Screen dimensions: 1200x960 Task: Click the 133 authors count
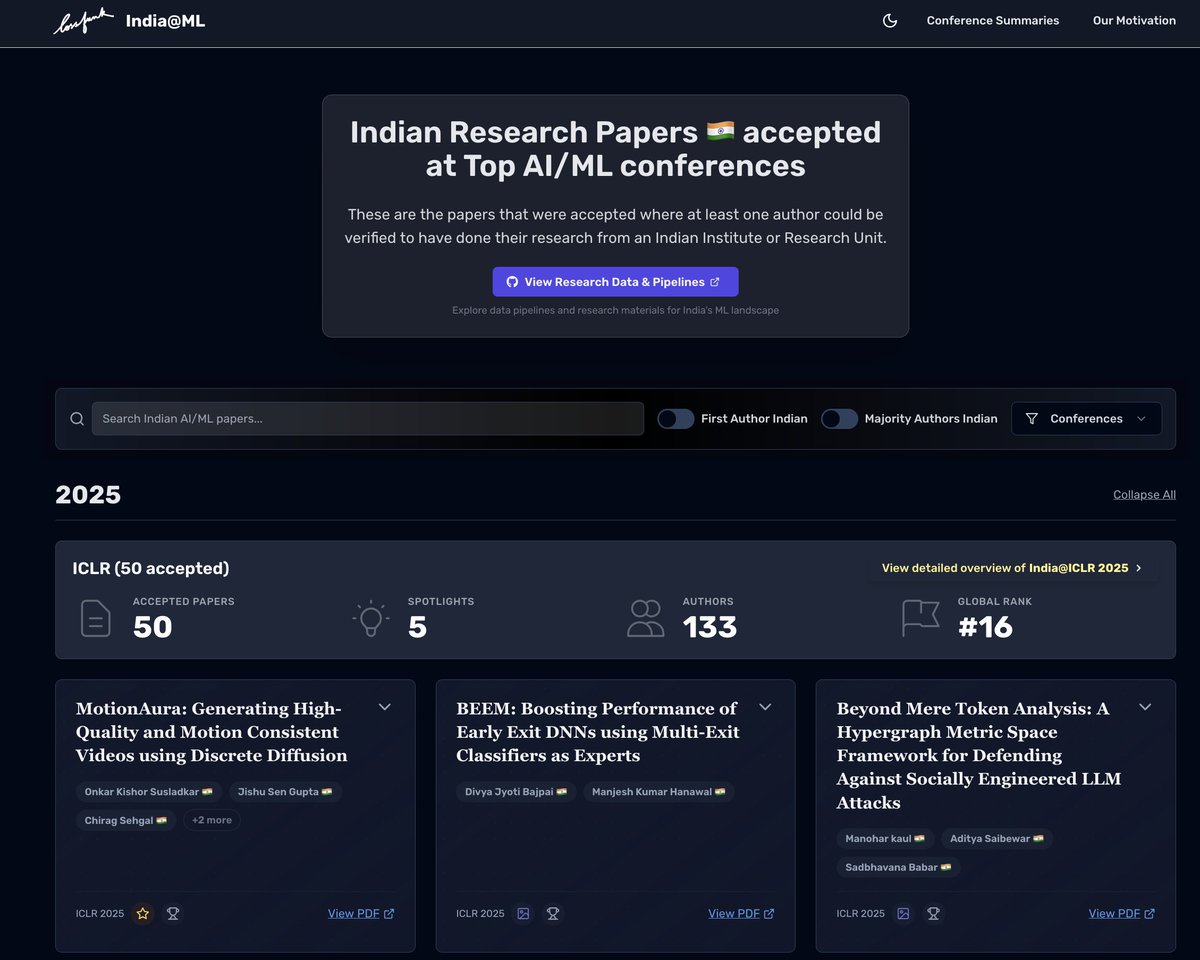point(710,627)
